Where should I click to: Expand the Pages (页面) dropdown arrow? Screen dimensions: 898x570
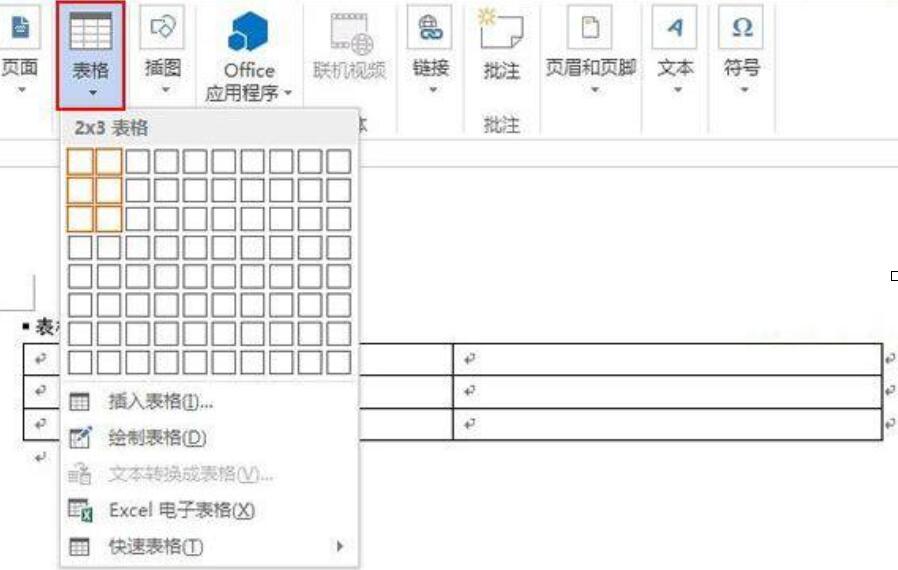[21, 90]
